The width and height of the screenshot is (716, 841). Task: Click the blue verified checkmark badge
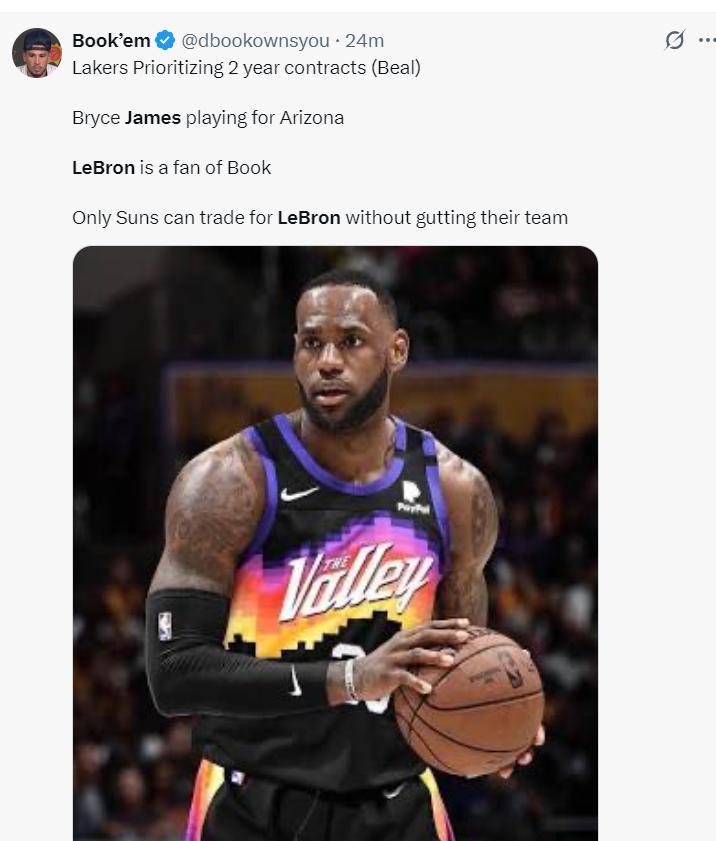pyautogui.click(x=165, y=40)
